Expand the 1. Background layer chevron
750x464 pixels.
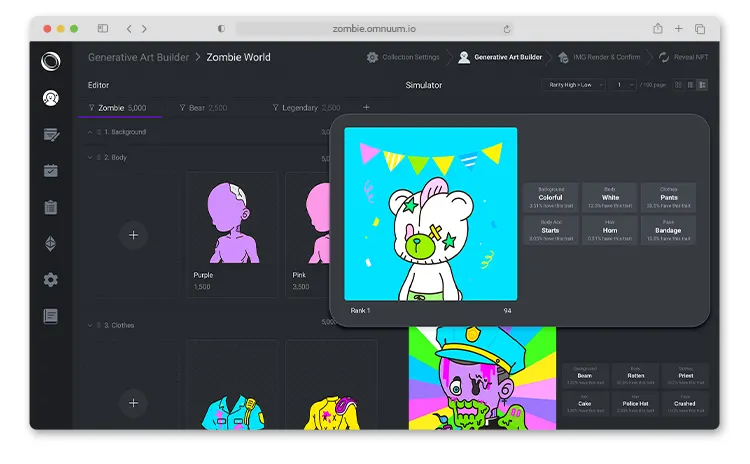pyautogui.click(x=90, y=132)
